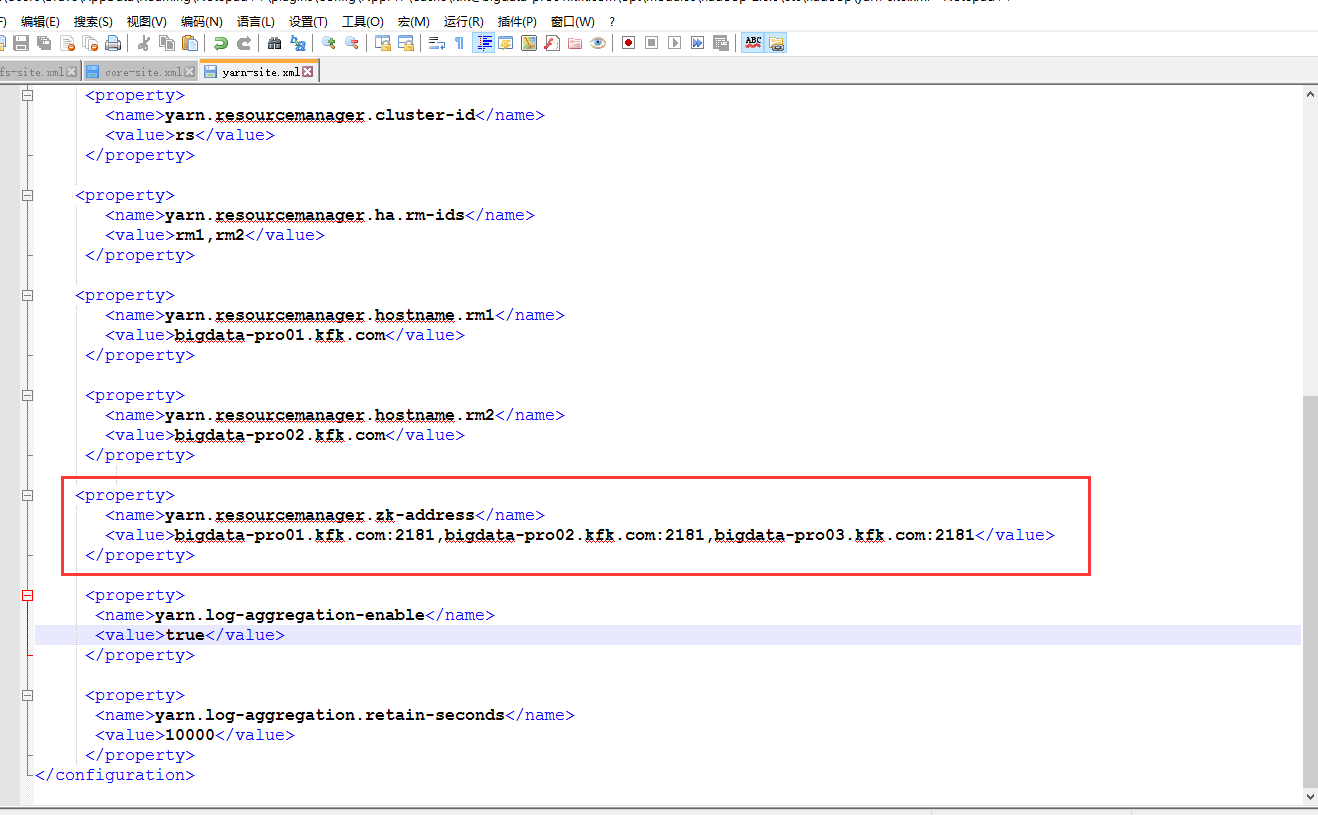Collapse the retain-seconds property fold marker
The height and width of the screenshot is (815, 1318).
tap(28, 695)
